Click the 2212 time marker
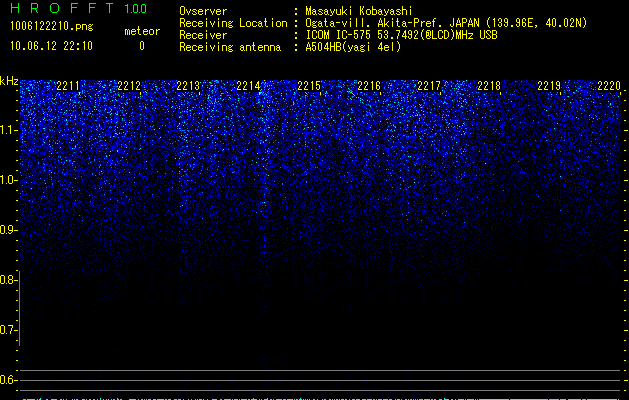 point(129,85)
